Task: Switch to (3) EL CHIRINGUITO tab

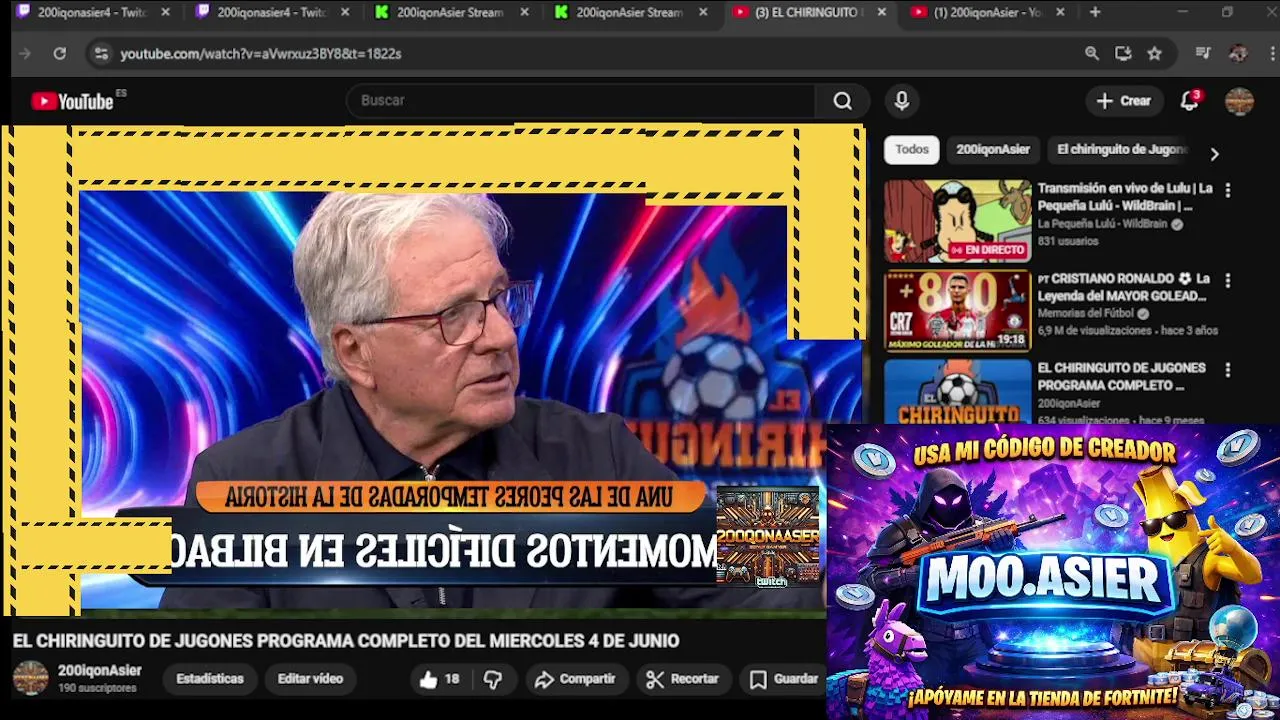Action: (x=808, y=12)
